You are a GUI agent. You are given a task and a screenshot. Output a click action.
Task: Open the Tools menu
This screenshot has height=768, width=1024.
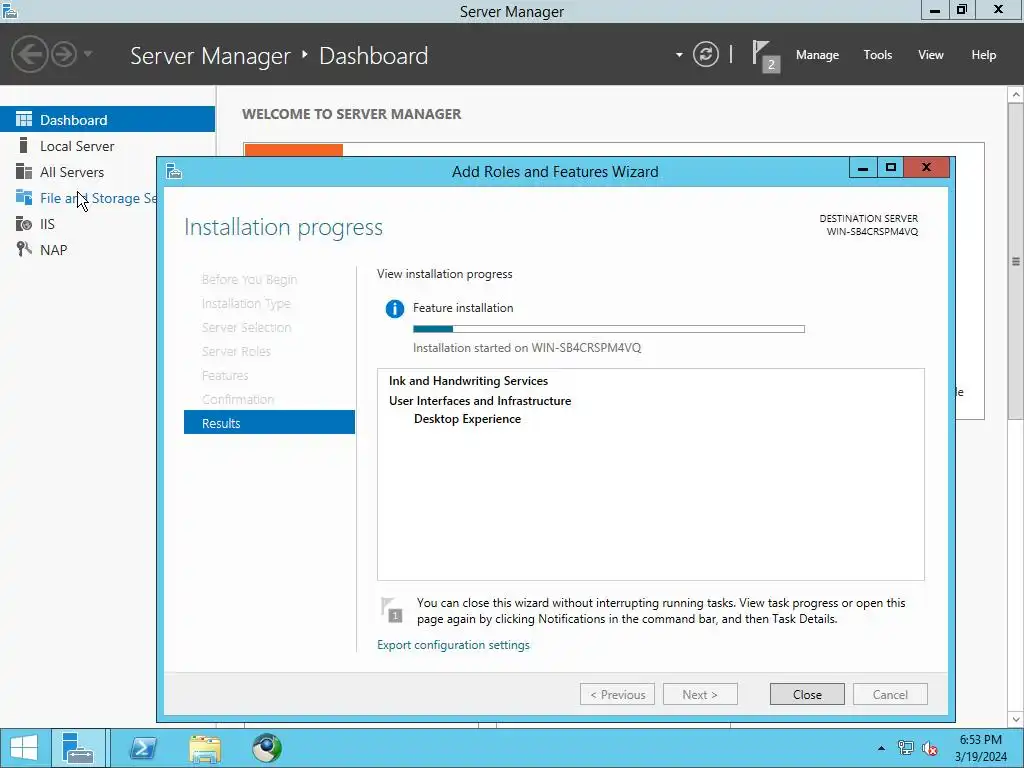coord(877,55)
